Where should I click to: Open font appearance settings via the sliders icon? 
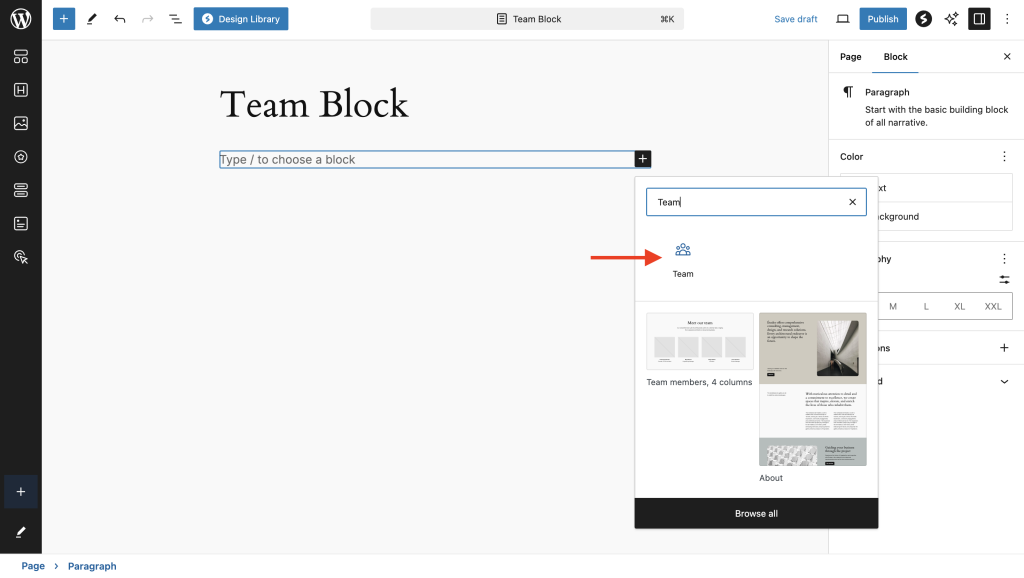point(1004,280)
